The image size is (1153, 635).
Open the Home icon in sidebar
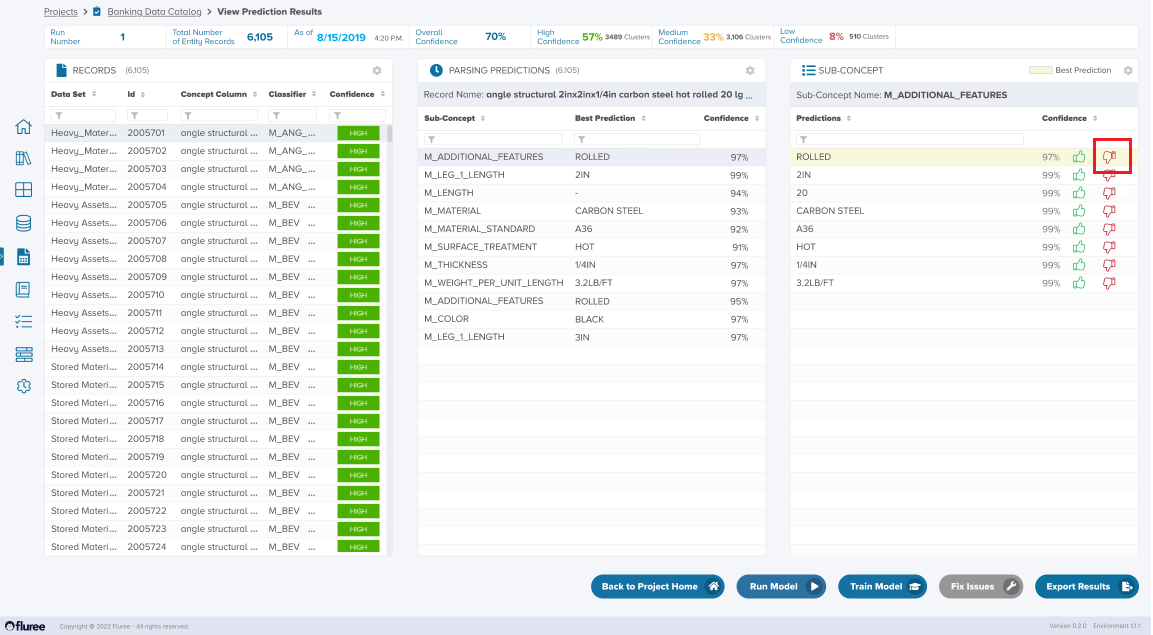click(24, 127)
